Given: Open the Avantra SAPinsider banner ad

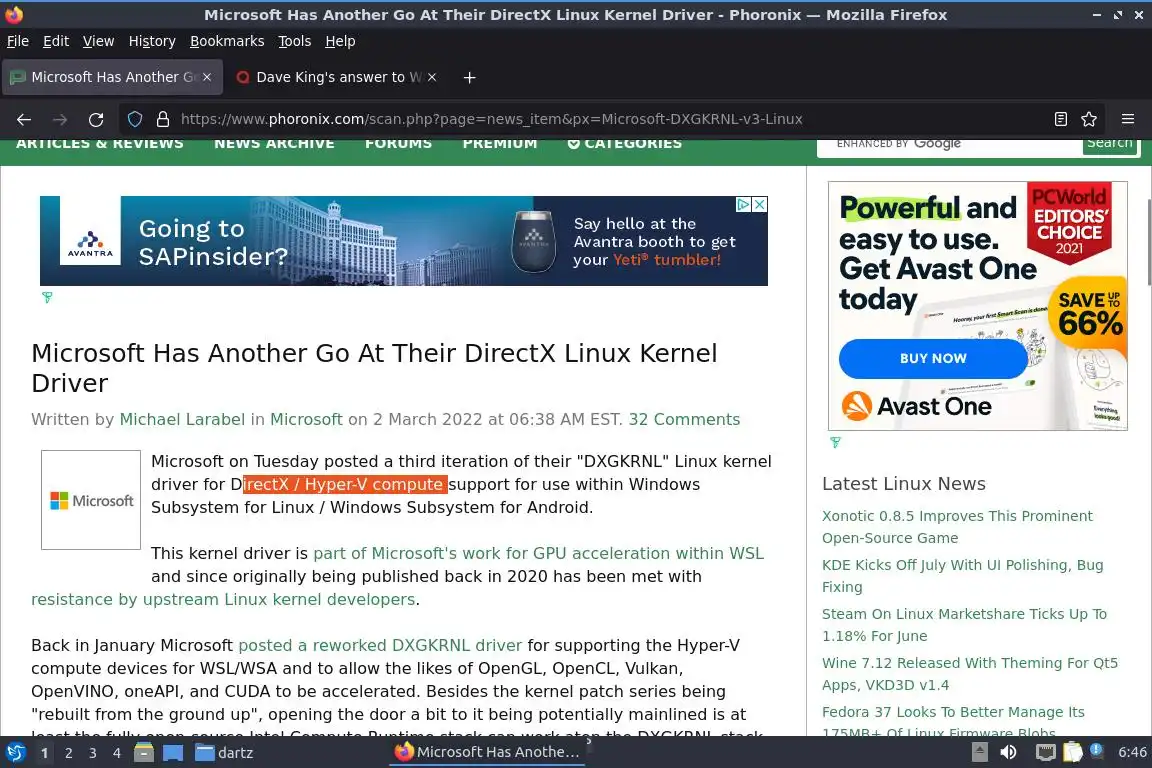Looking at the screenshot, I should click(x=403, y=241).
